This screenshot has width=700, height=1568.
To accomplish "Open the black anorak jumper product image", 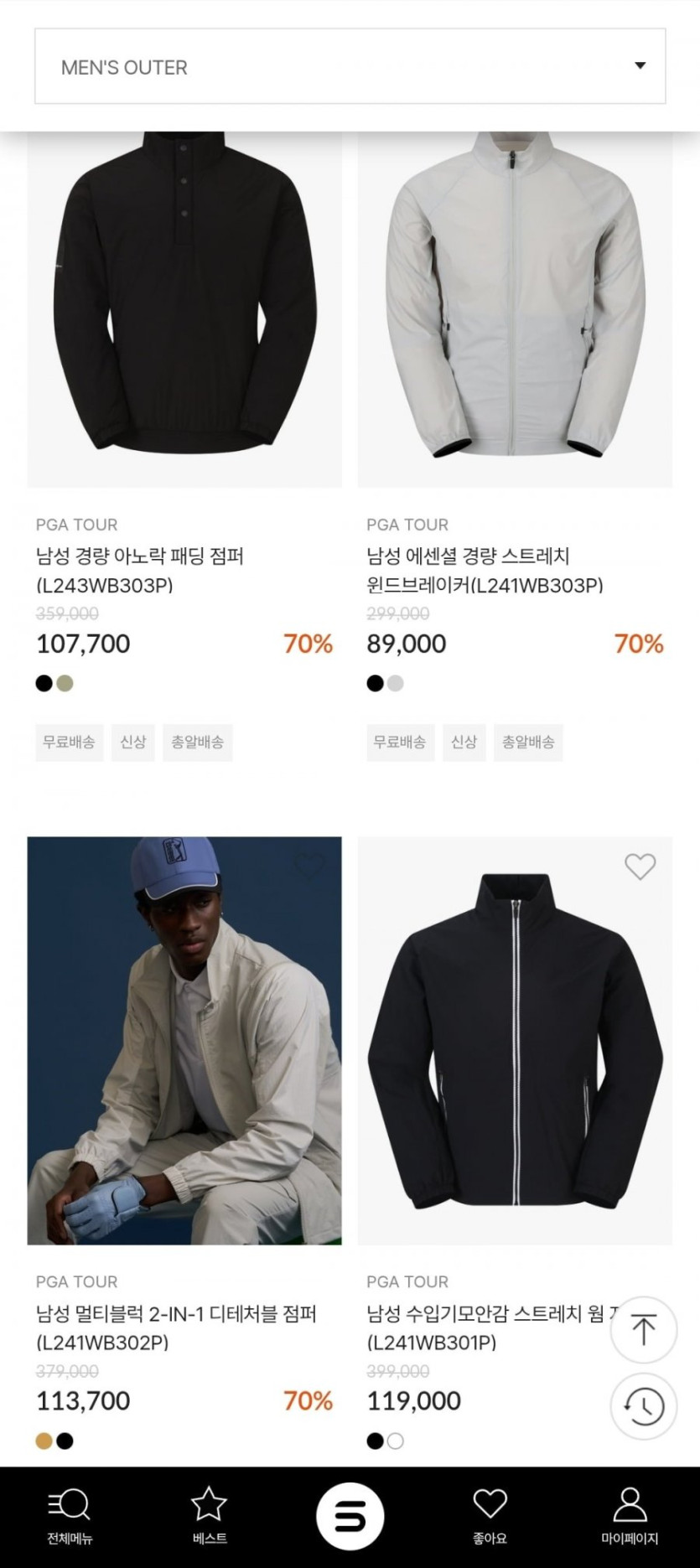I will coord(184,310).
